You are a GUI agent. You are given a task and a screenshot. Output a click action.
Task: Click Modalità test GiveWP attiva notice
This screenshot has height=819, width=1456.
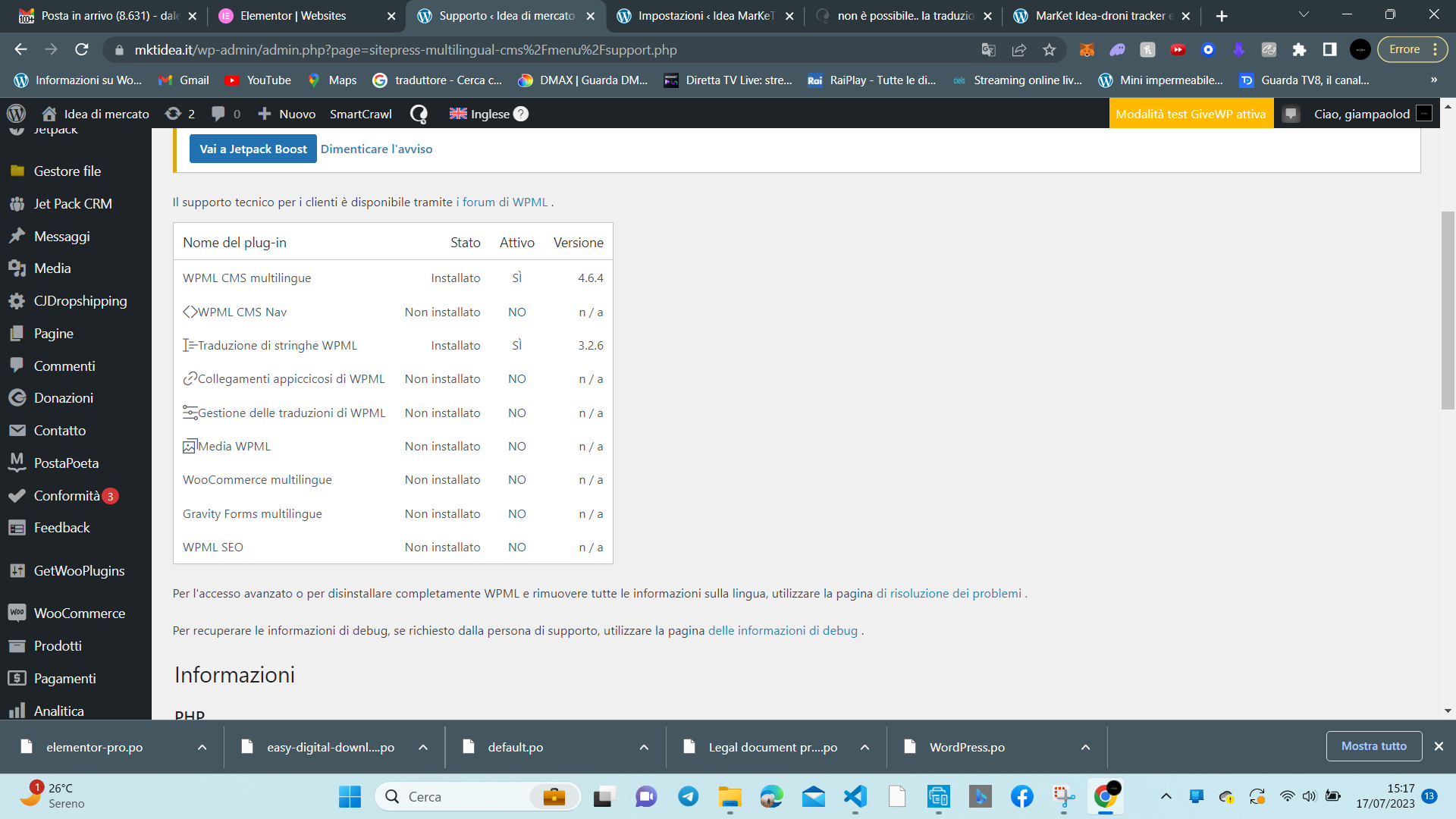click(1191, 114)
